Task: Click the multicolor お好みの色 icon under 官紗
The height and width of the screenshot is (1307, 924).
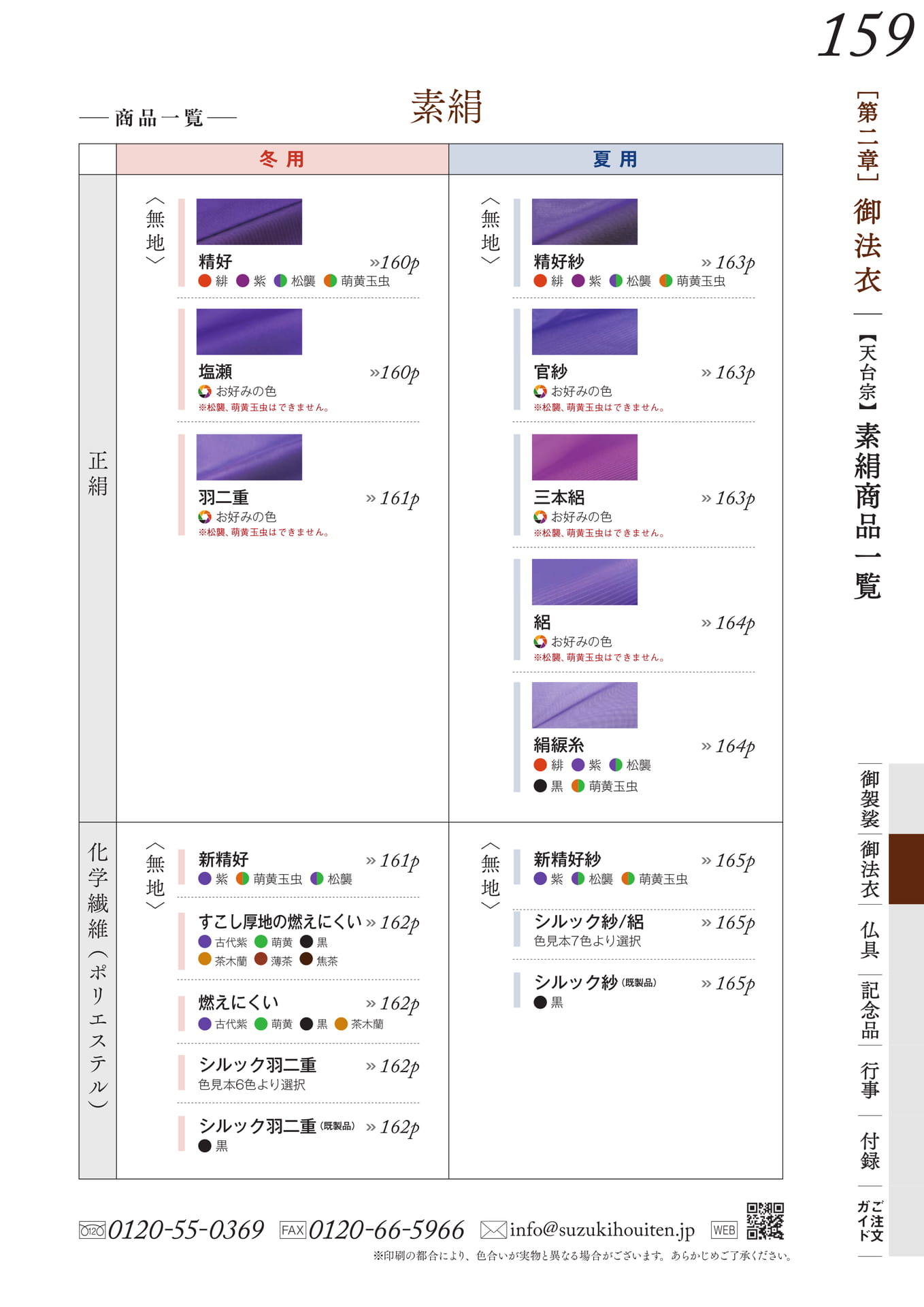Action: (x=540, y=391)
